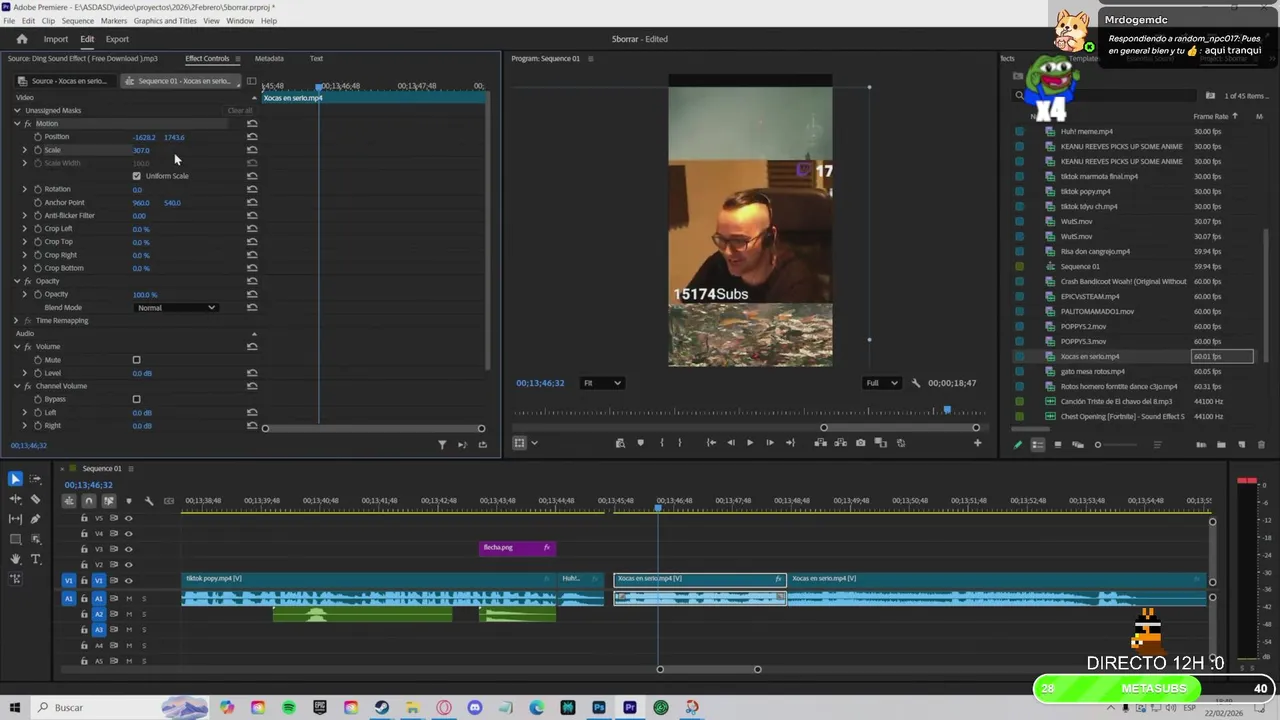
Task: Click the filter funnel in Effect Controls
Action: [x=442, y=445]
